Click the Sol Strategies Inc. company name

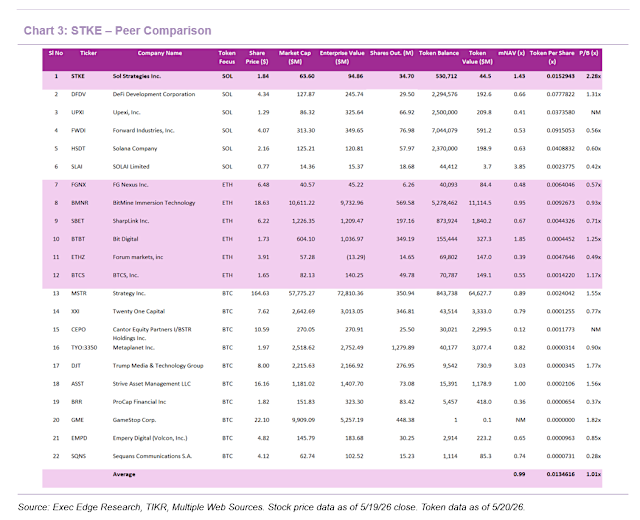tap(137, 76)
